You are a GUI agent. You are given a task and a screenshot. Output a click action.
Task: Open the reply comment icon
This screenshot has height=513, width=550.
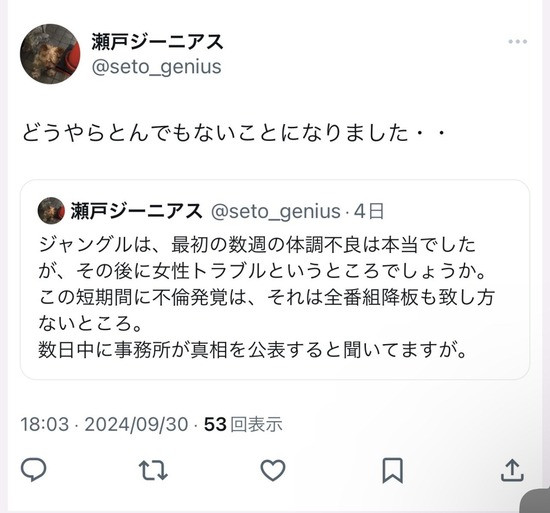tap(34, 470)
